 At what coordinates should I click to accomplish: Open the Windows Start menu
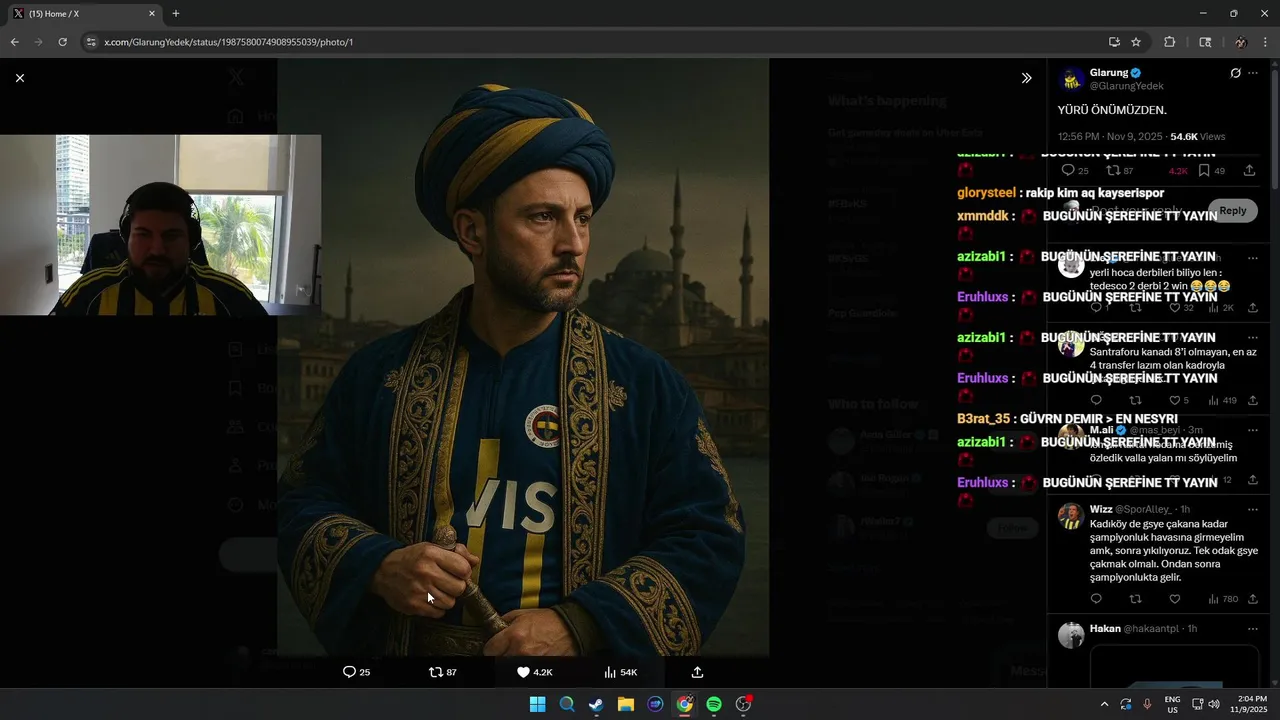point(537,704)
